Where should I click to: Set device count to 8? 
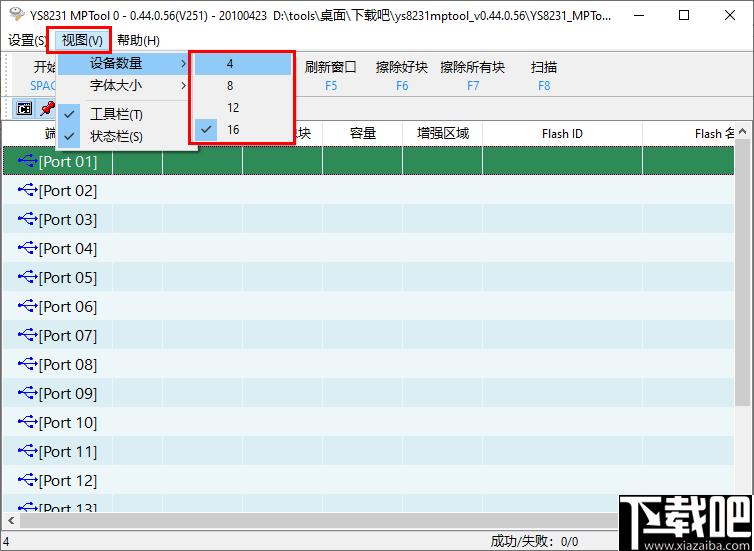pos(242,86)
